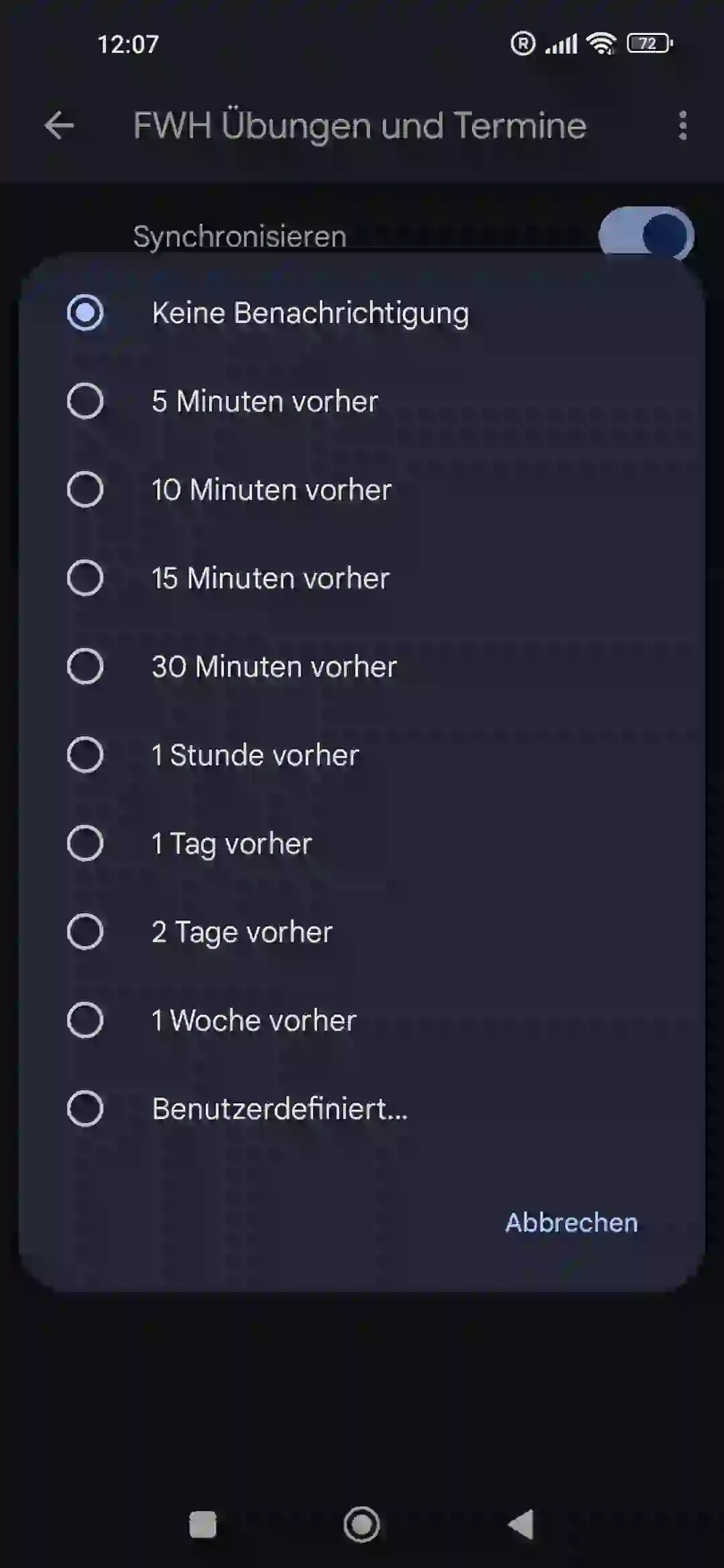Choose 2 Tage vorher
The width and height of the screenshot is (724, 1568).
coord(362,932)
